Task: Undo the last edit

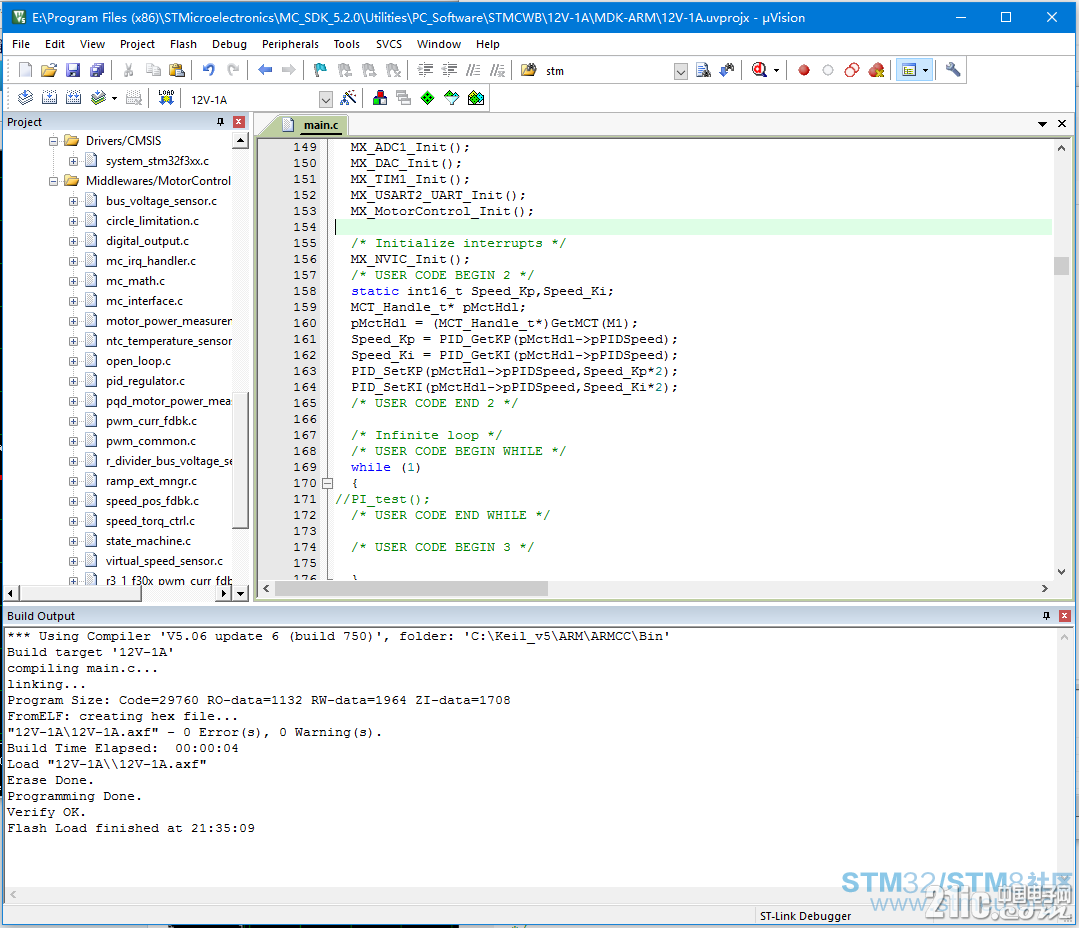Action: tap(209, 70)
